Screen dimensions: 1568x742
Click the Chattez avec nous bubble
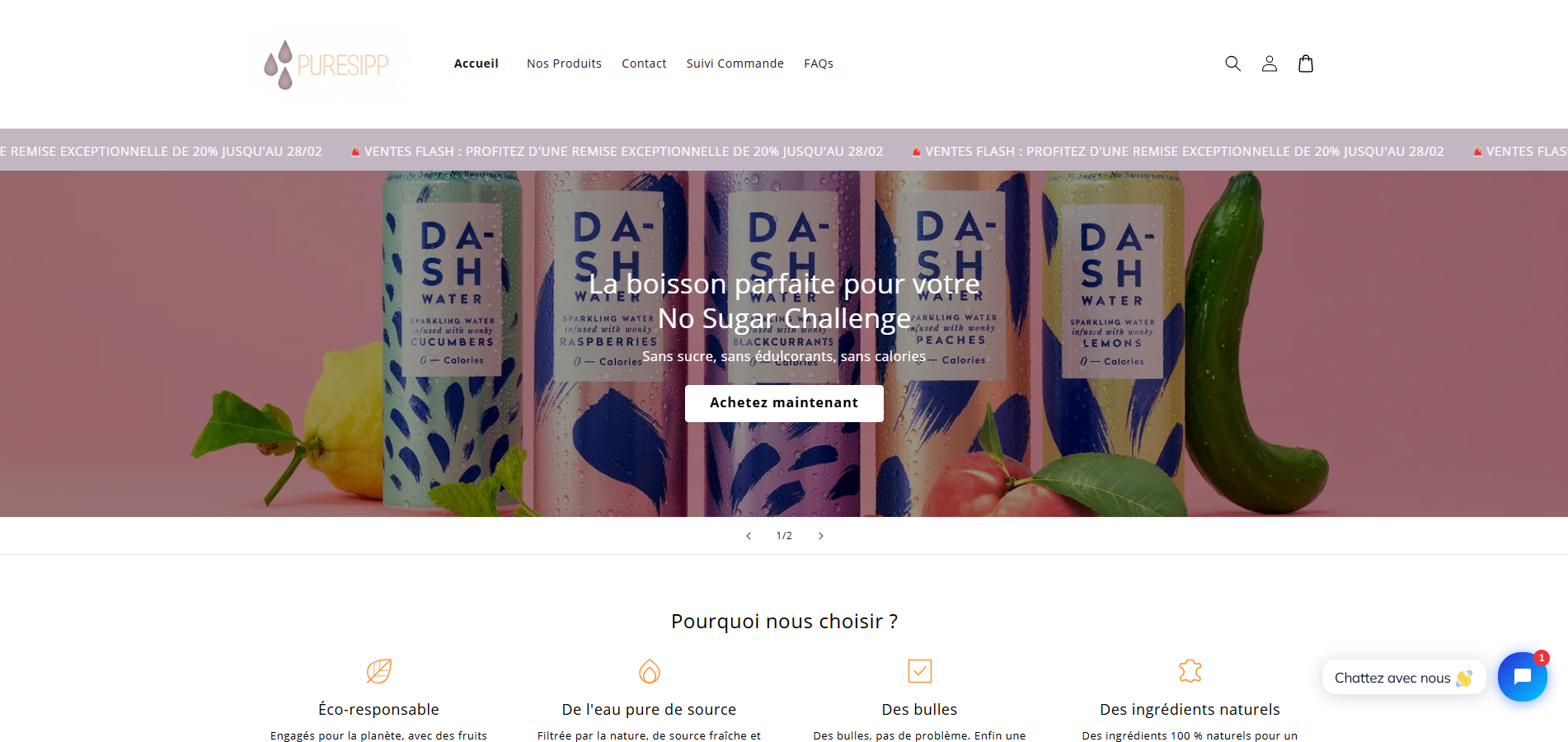1403,678
